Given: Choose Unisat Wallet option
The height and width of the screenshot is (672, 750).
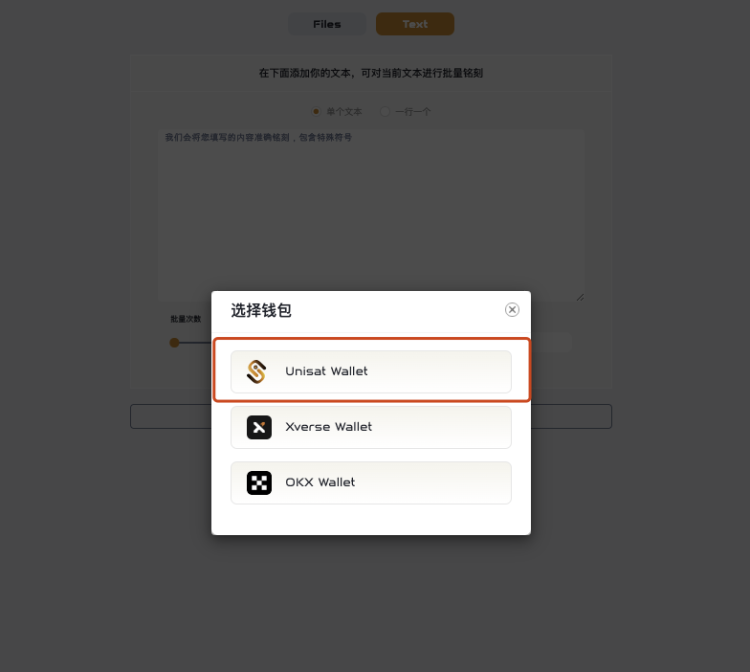Looking at the screenshot, I should click(371, 372).
